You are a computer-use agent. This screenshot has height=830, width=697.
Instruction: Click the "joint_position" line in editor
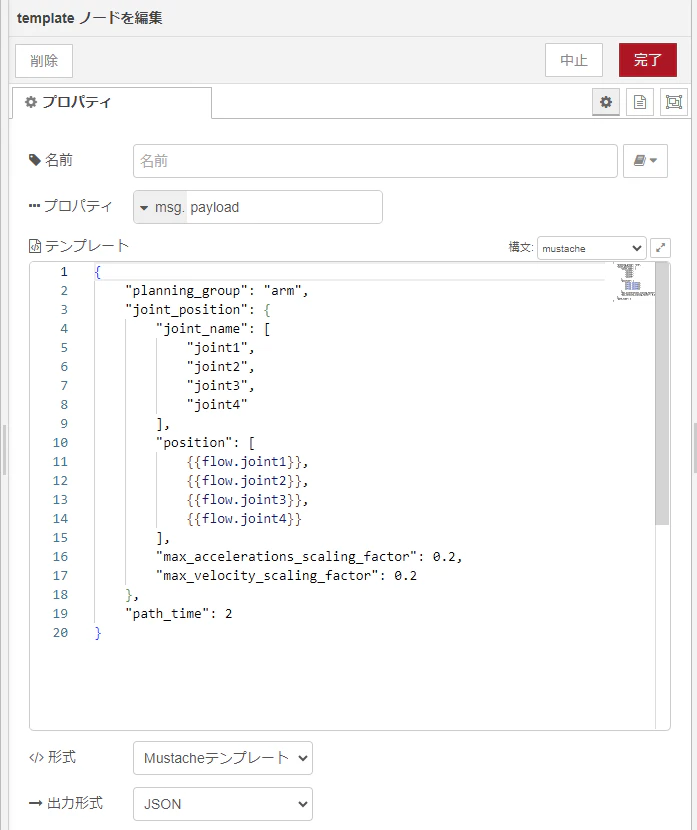tap(198, 310)
